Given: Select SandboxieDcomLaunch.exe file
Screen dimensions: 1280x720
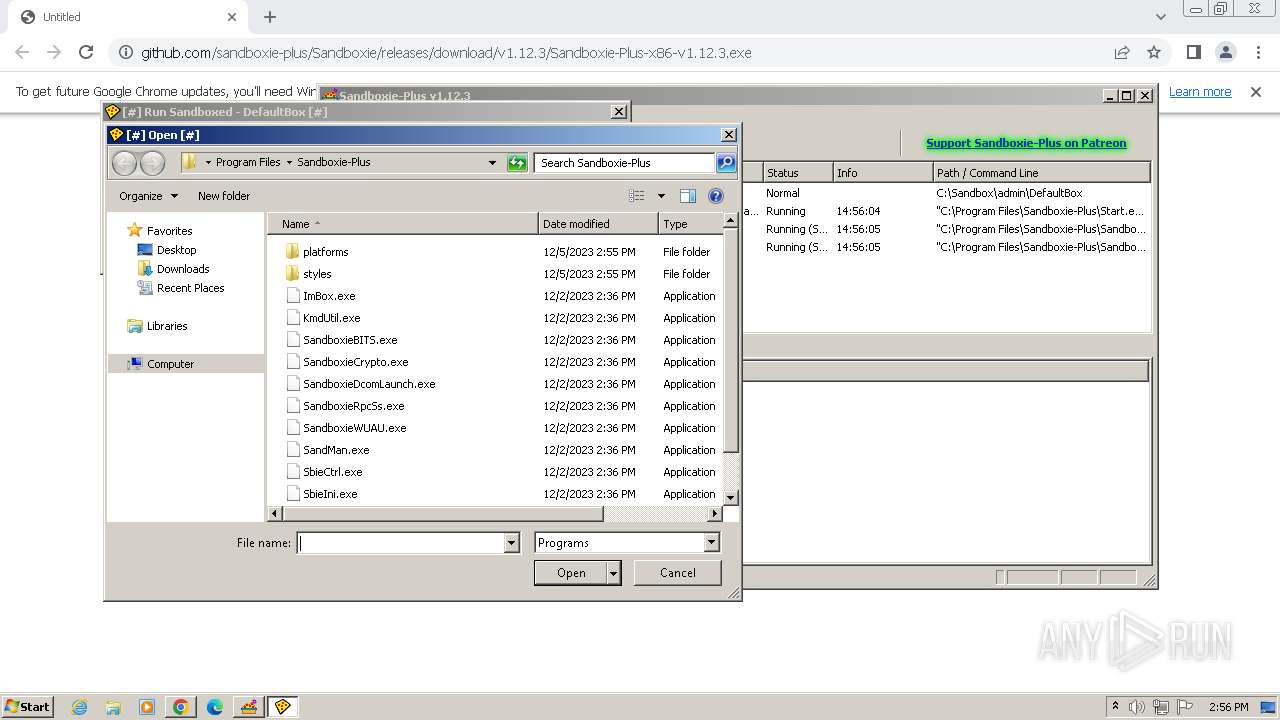Looking at the screenshot, I should pyautogui.click(x=369, y=384).
